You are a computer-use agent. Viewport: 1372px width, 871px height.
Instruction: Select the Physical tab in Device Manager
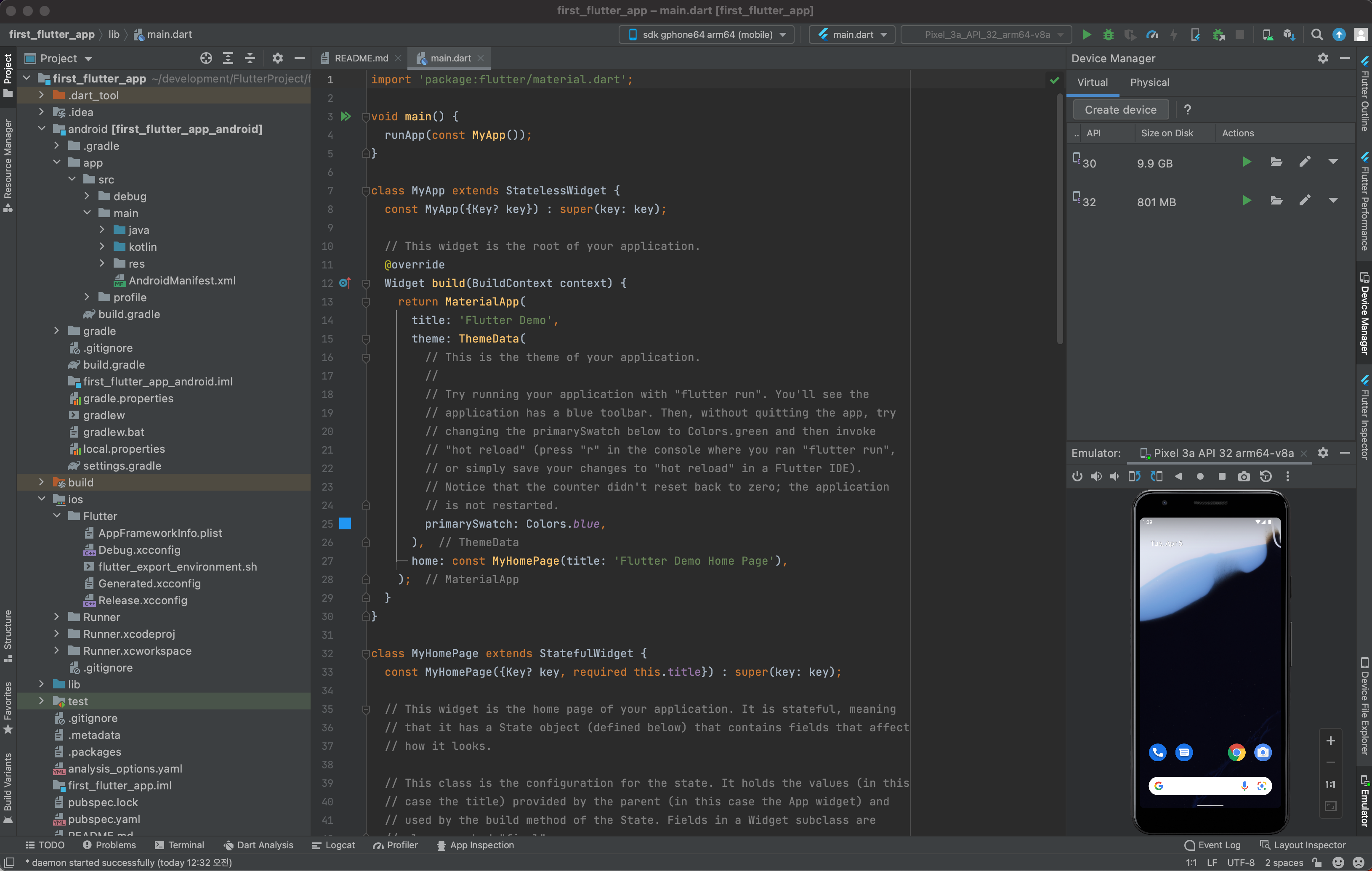coord(1149,82)
